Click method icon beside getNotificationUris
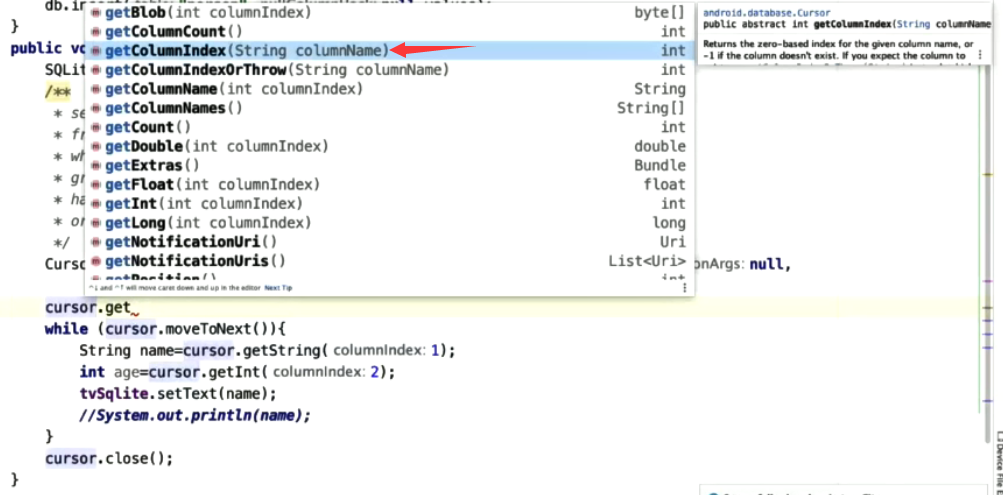The height and width of the screenshot is (495, 1003). pos(96,262)
